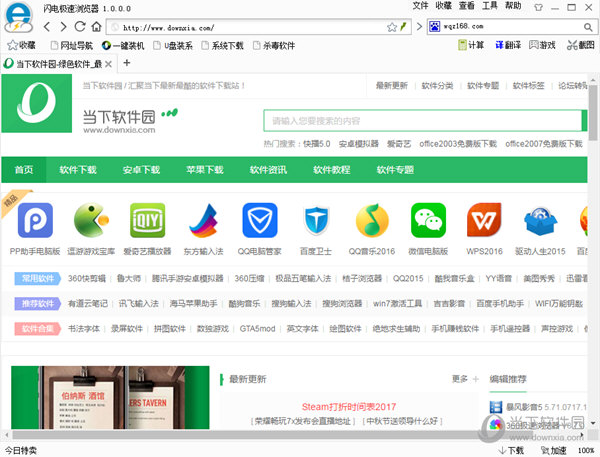Click the site search box 请输入您要搜索的内容

(x=422, y=121)
